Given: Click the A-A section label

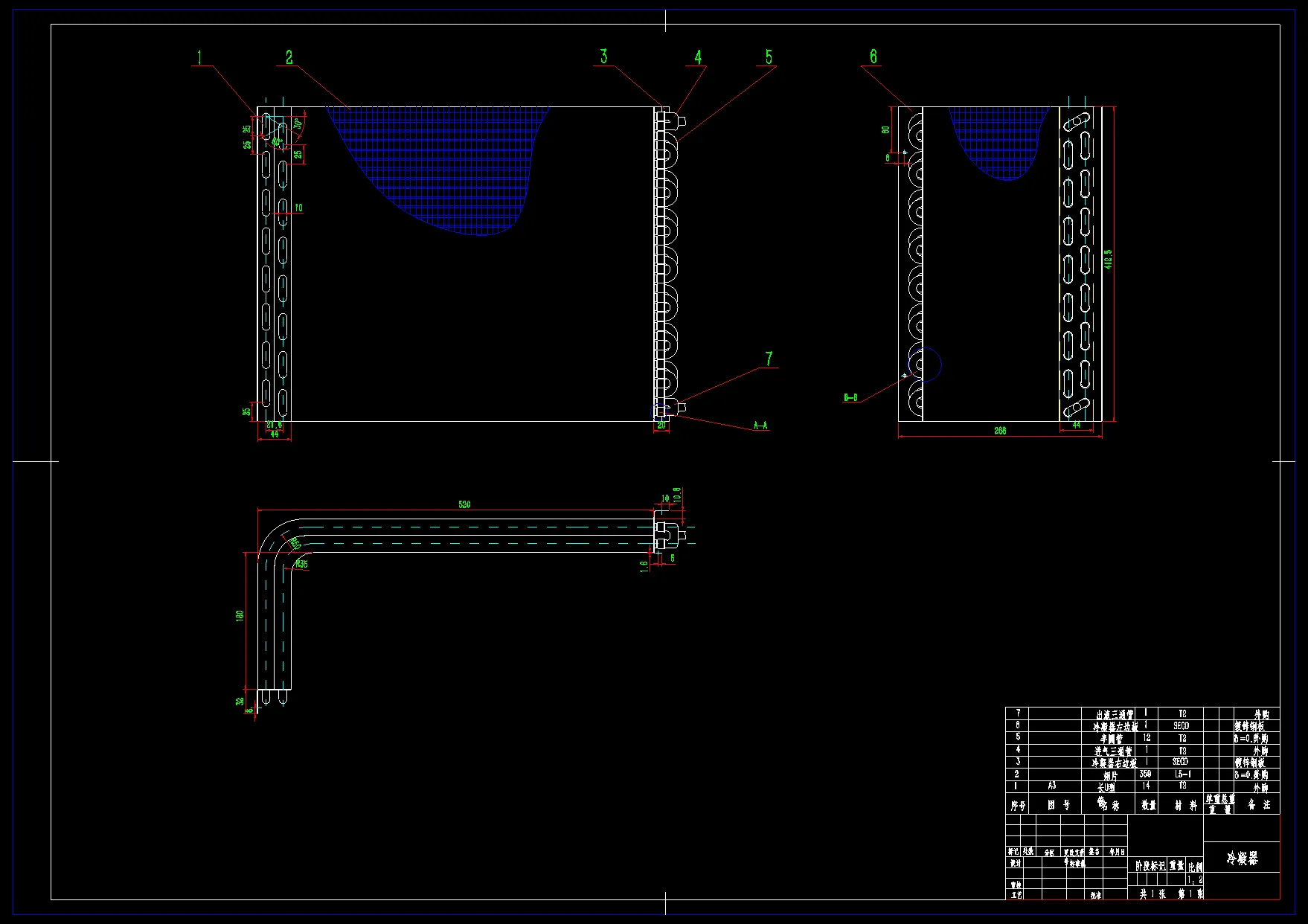Looking at the screenshot, I should pyautogui.click(x=760, y=426).
